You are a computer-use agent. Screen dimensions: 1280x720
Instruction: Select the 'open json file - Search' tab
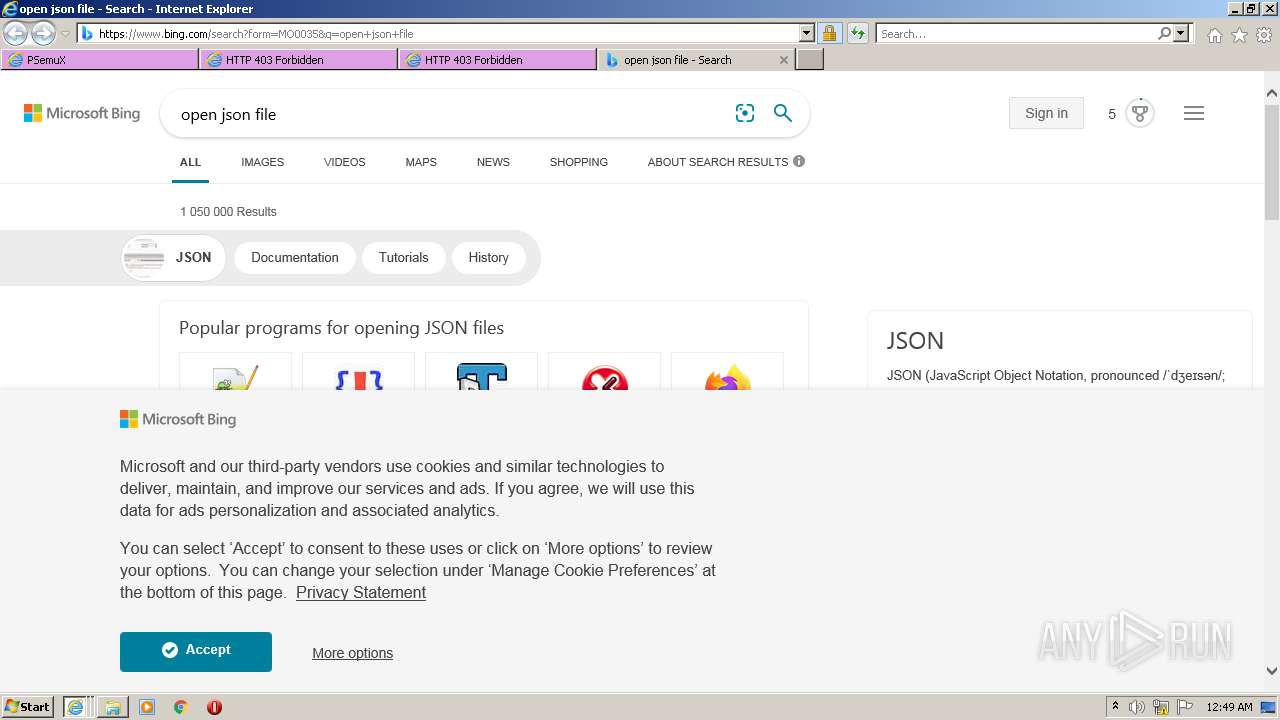click(687, 60)
